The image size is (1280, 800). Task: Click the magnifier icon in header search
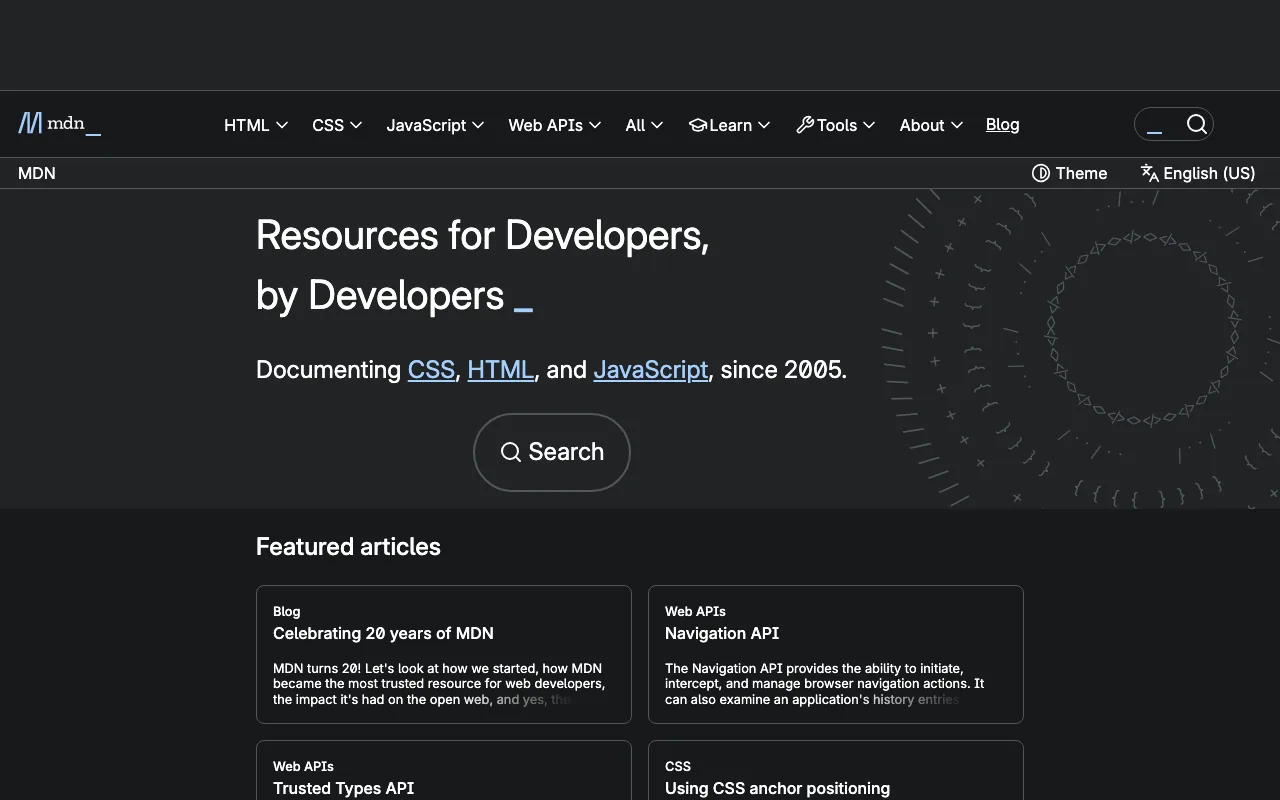1197,124
